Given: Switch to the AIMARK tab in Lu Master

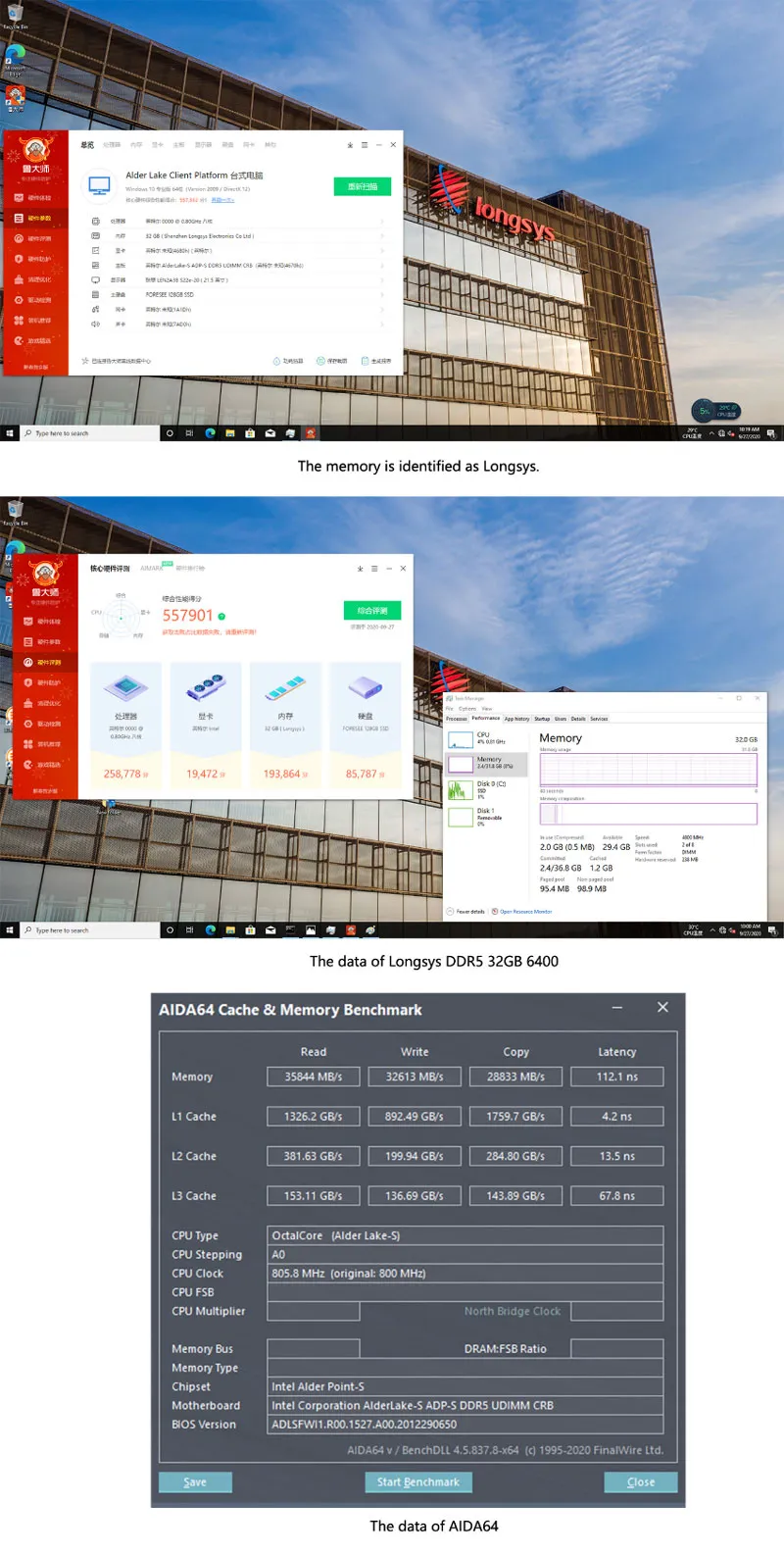Looking at the screenshot, I should point(152,569).
